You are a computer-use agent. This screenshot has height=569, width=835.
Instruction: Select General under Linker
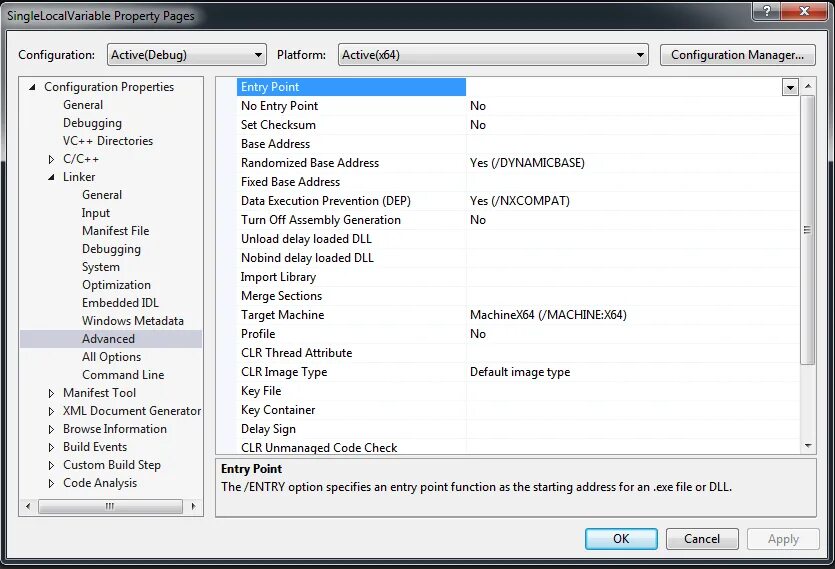(x=102, y=195)
